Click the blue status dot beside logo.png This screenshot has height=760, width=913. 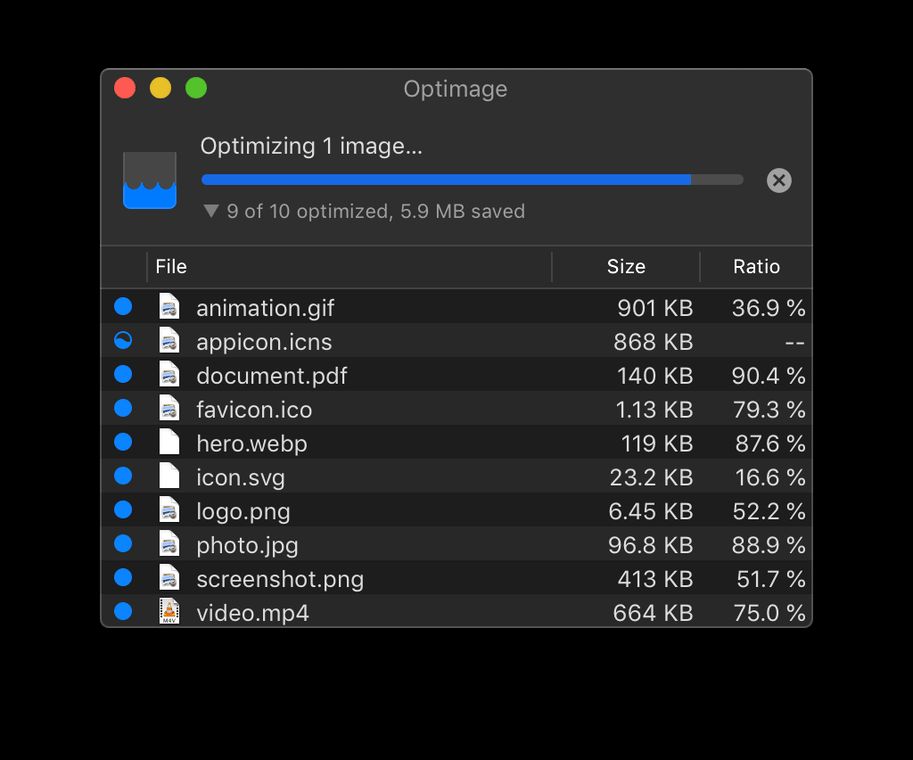click(123, 511)
